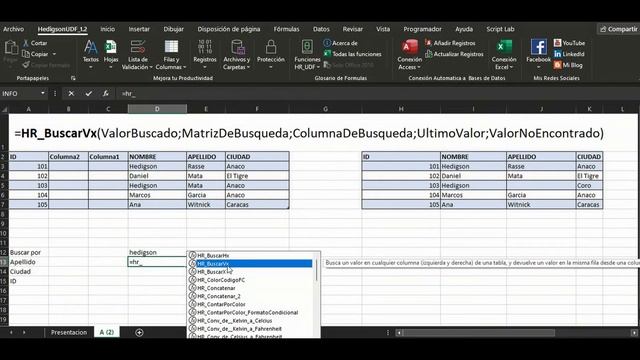This screenshot has width=640, height=360.
Task: Open the Facebook link icon
Action: (538, 55)
